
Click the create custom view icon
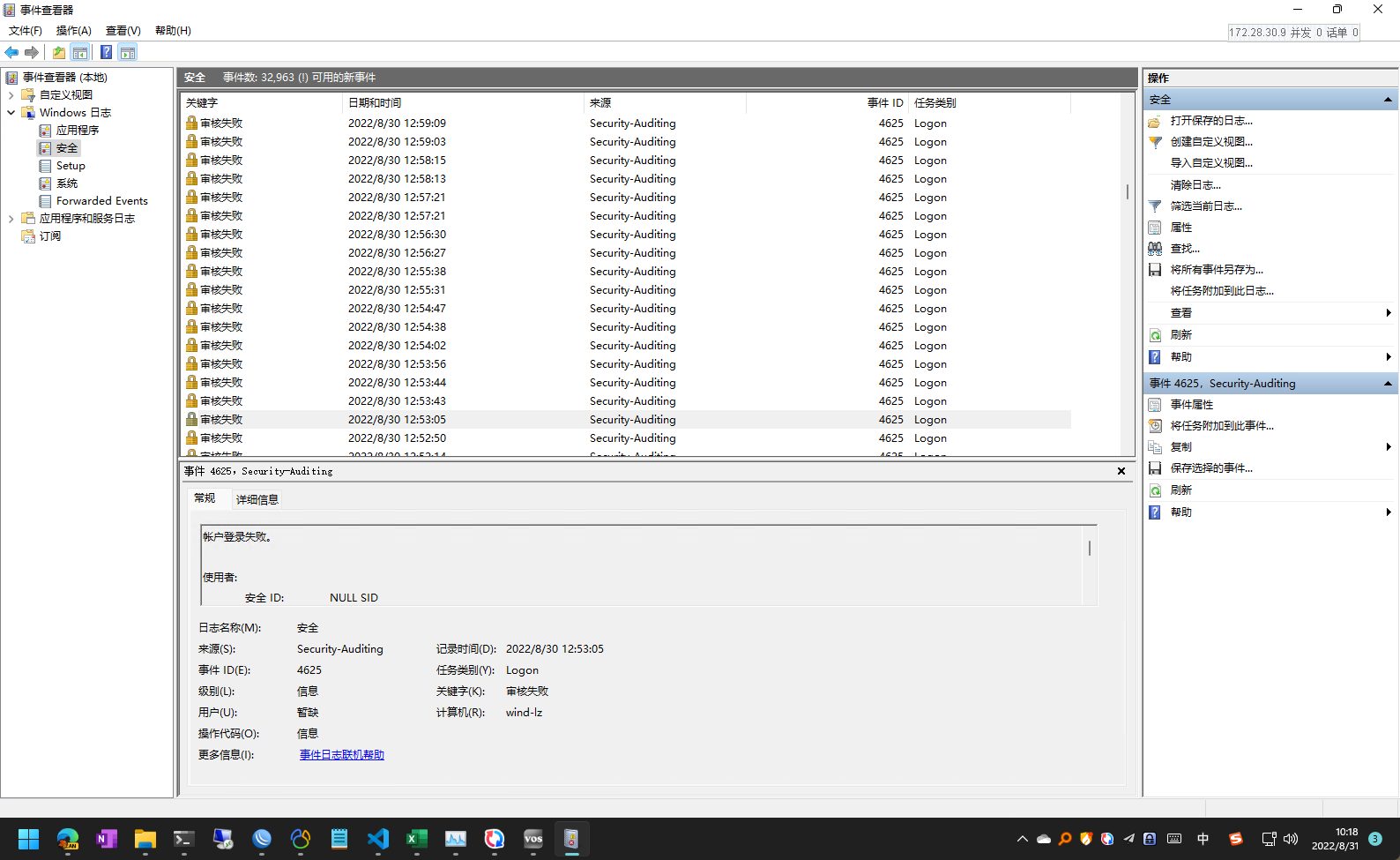(1155, 142)
